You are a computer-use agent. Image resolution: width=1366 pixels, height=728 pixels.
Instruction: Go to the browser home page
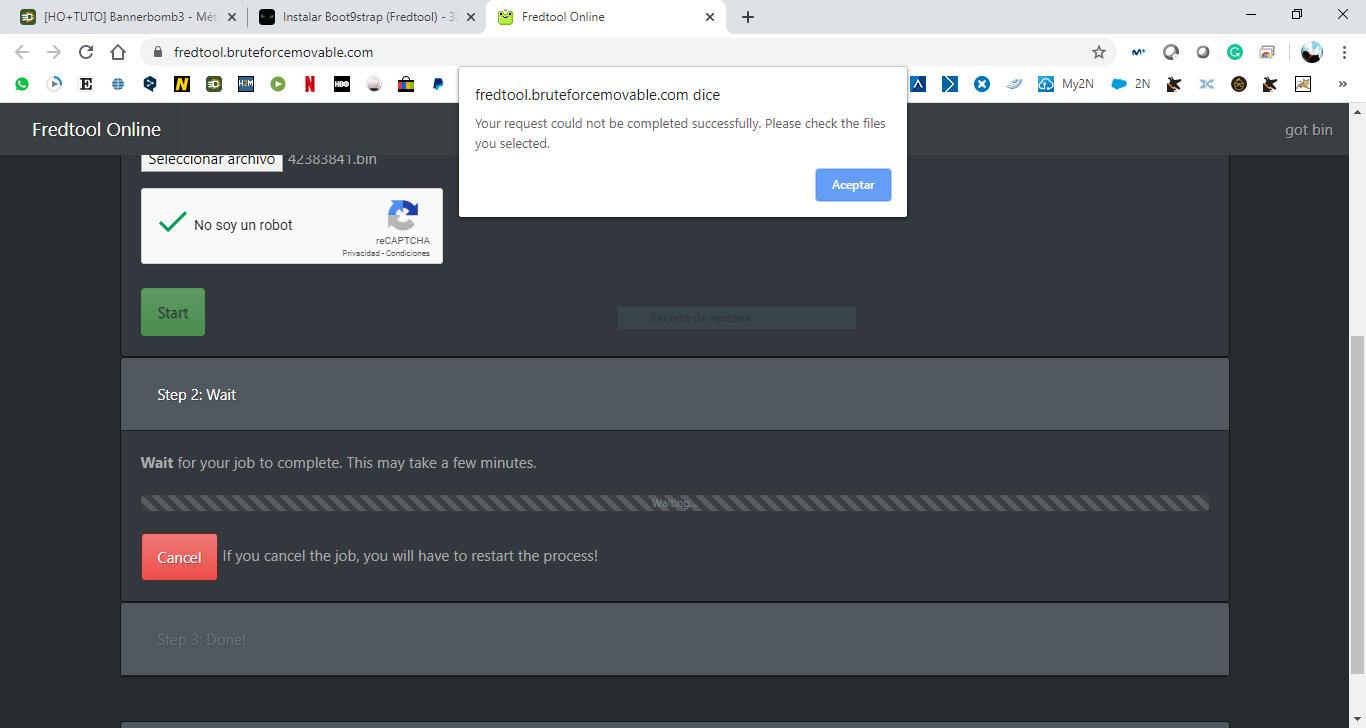tap(118, 52)
